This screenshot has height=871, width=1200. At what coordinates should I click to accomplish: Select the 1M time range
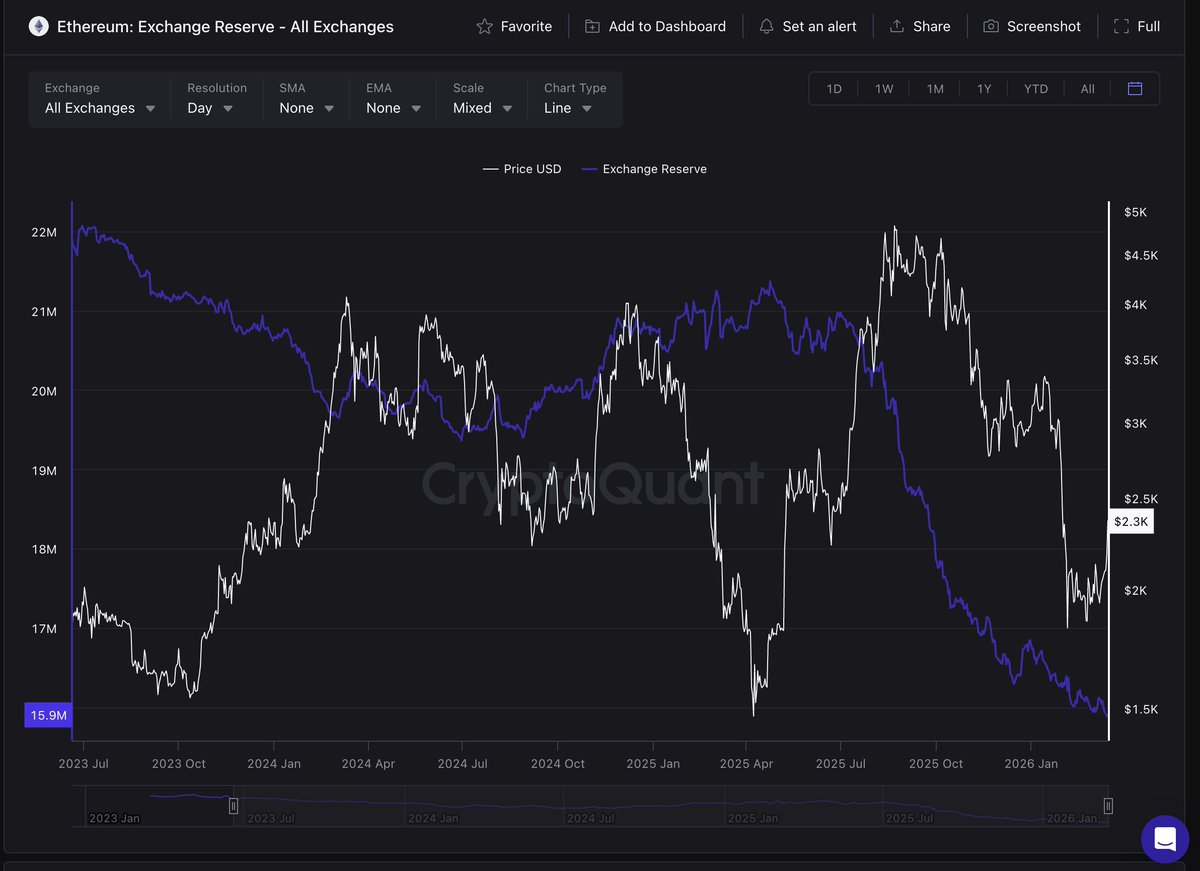click(935, 89)
